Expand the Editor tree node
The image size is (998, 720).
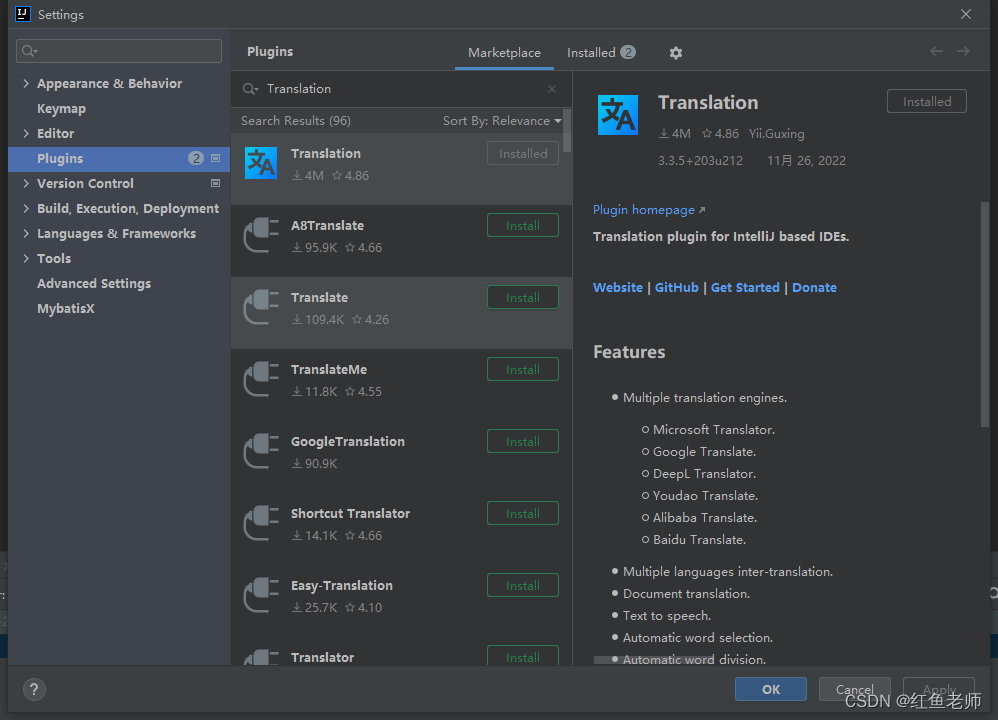26,133
